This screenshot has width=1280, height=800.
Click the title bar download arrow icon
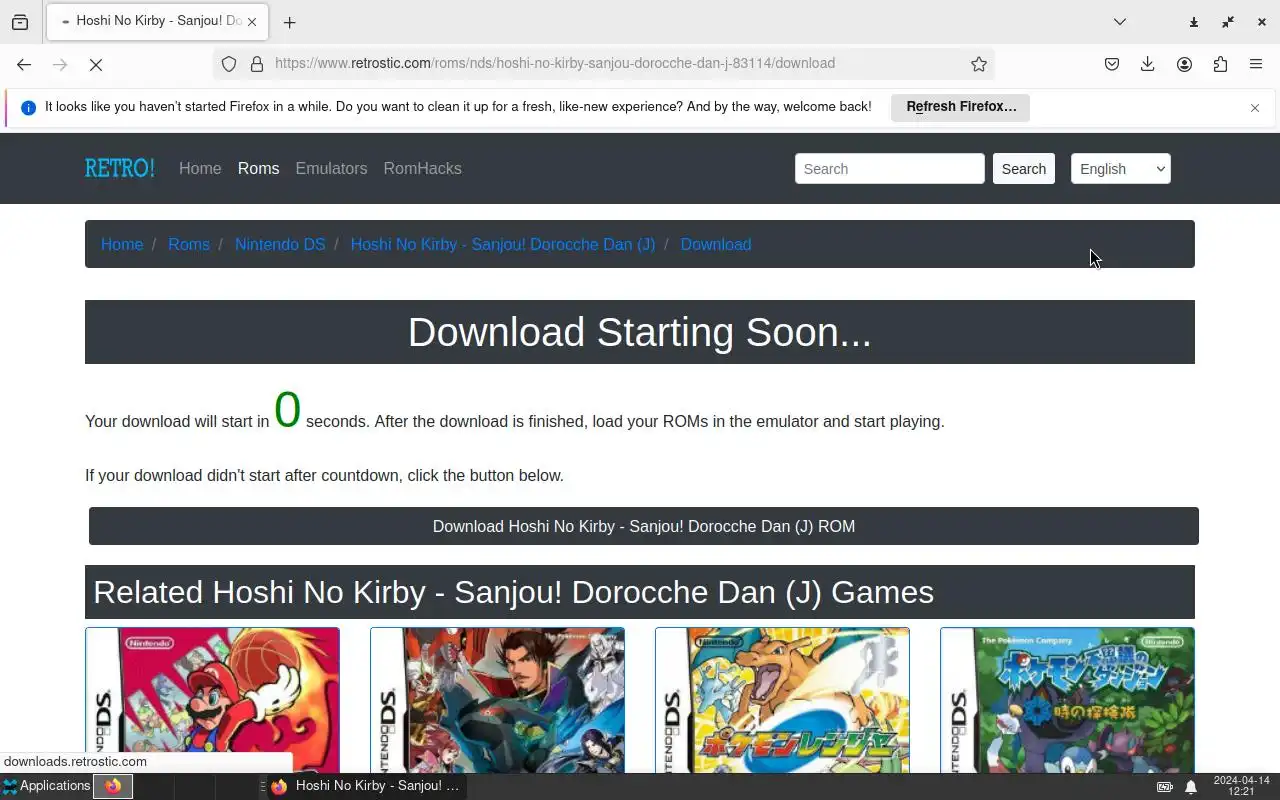tap(1194, 22)
